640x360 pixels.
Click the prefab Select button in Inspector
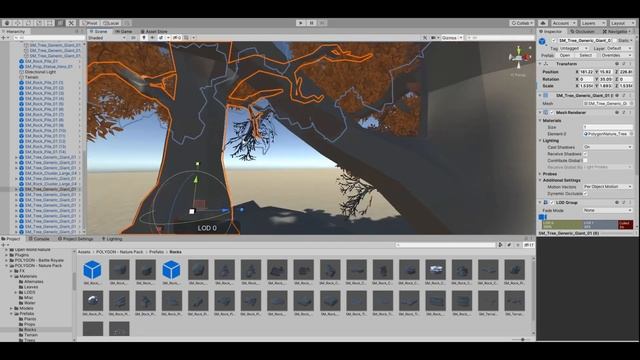pos(585,56)
